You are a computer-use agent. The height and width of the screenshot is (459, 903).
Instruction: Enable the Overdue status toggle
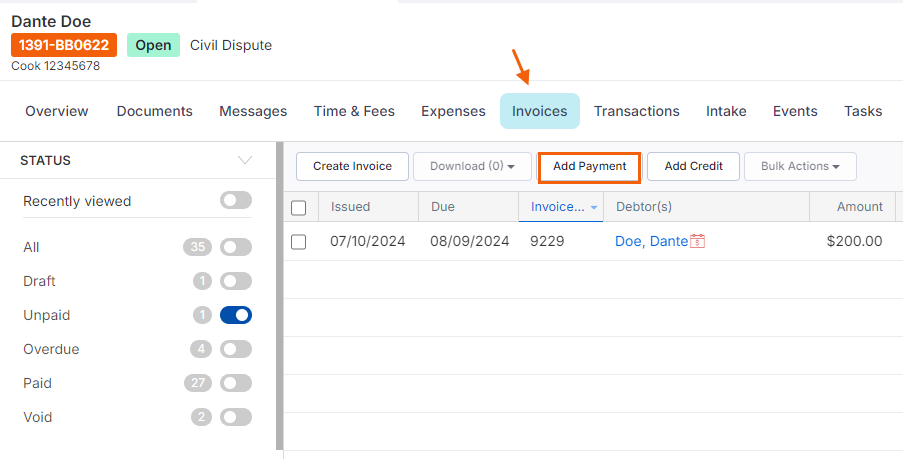point(236,349)
